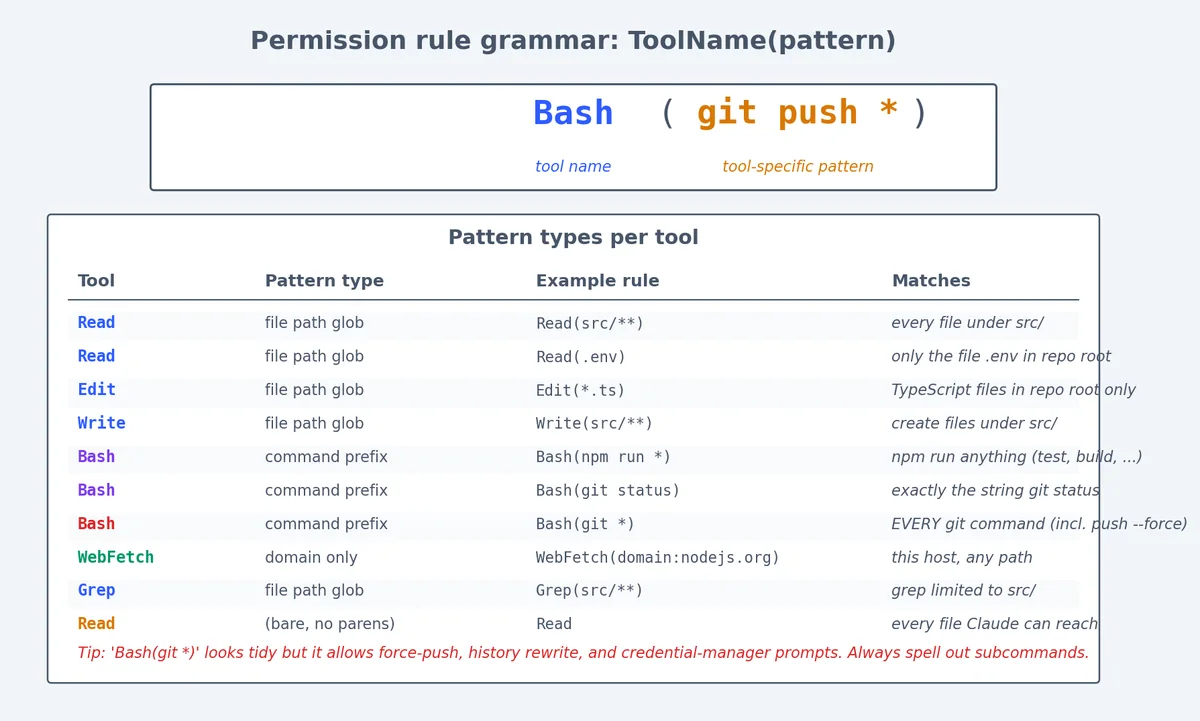Click the 'Pattern type' column header

[324, 281]
